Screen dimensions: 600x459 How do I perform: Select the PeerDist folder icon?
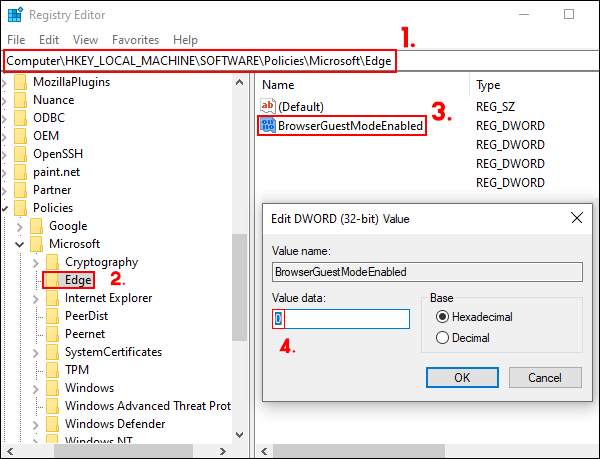click(x=52, y=316)
